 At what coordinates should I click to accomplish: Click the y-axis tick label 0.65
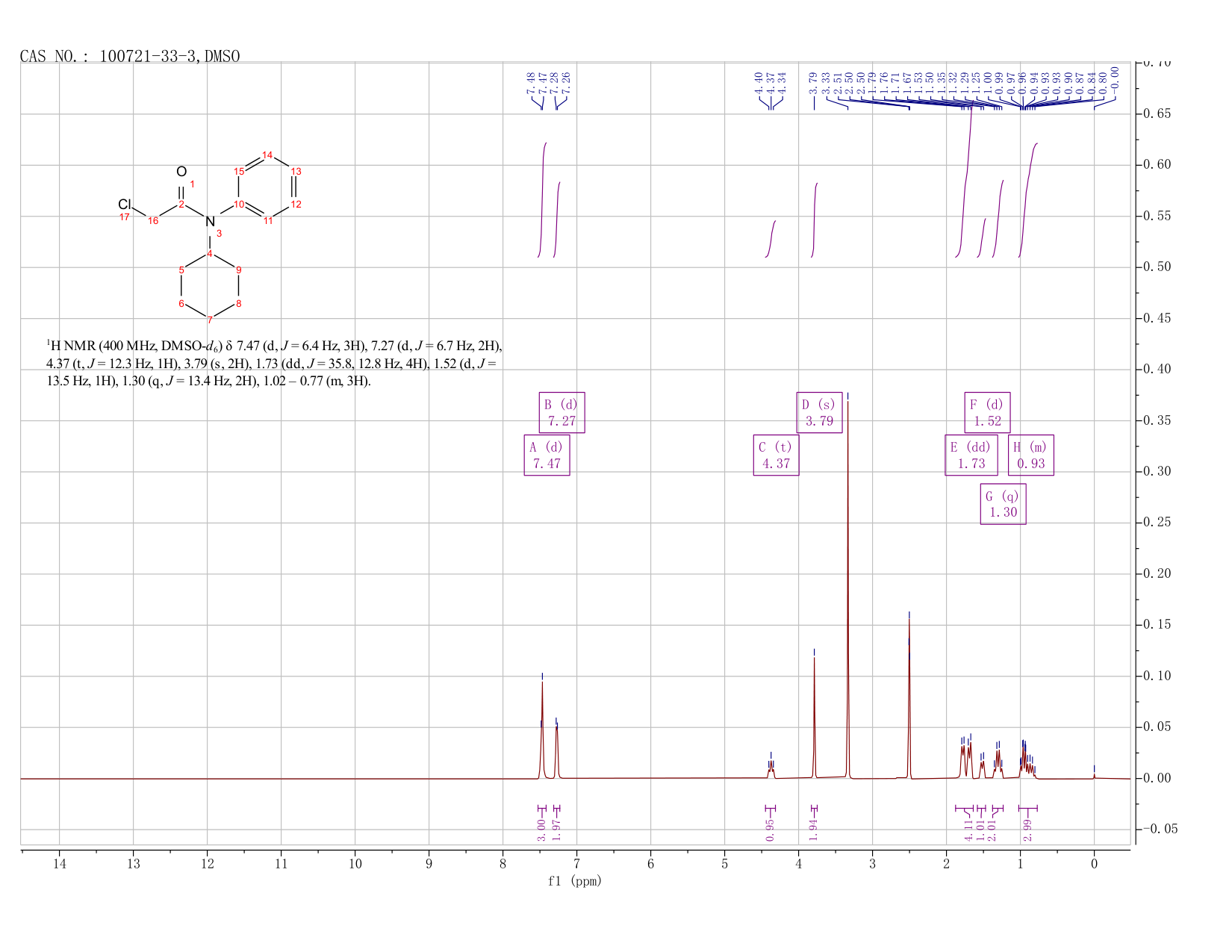click(x=1157, y=114)
